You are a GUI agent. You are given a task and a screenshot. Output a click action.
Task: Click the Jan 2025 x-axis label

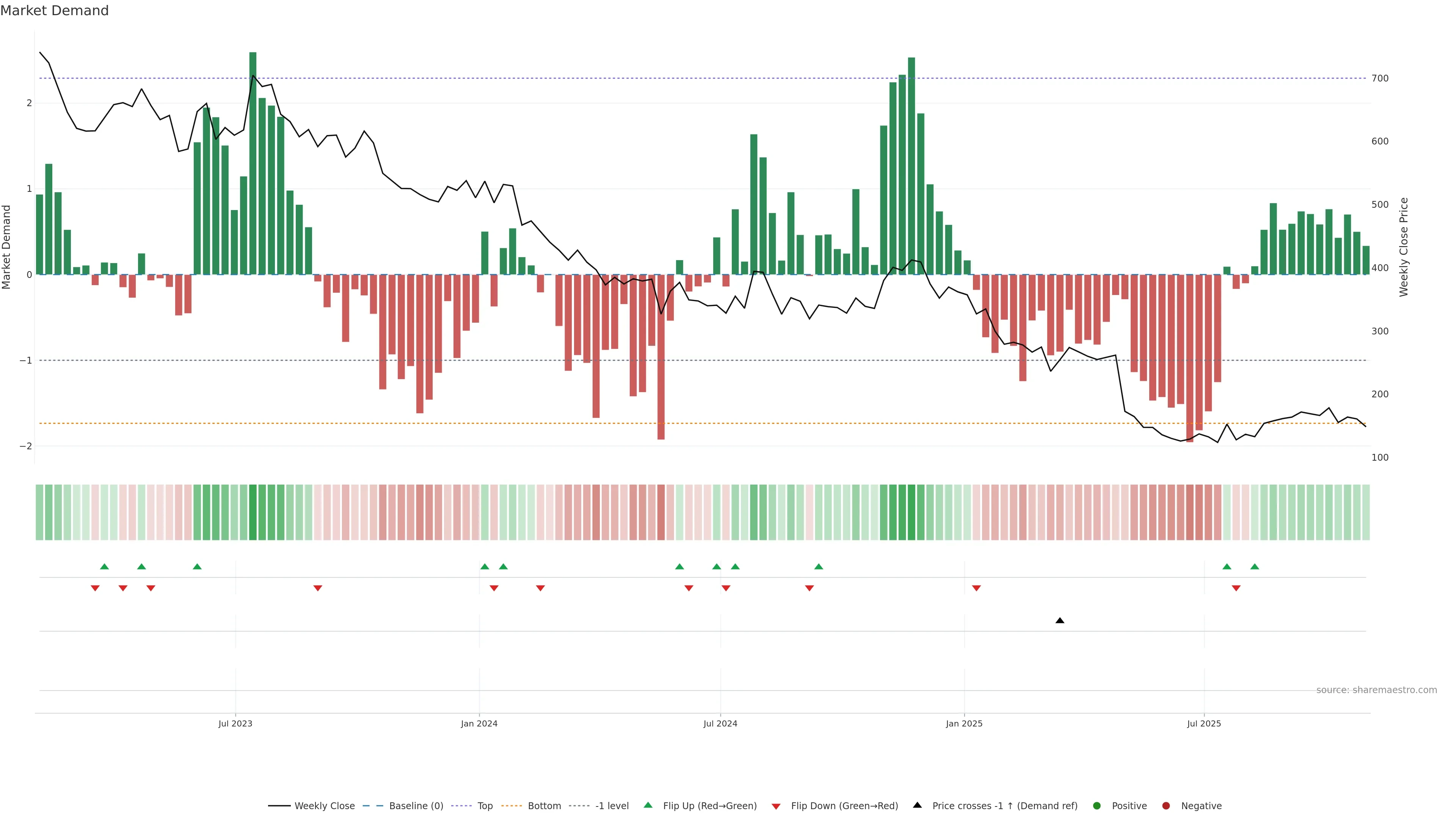pyautogui.click(x=964, y=723)
